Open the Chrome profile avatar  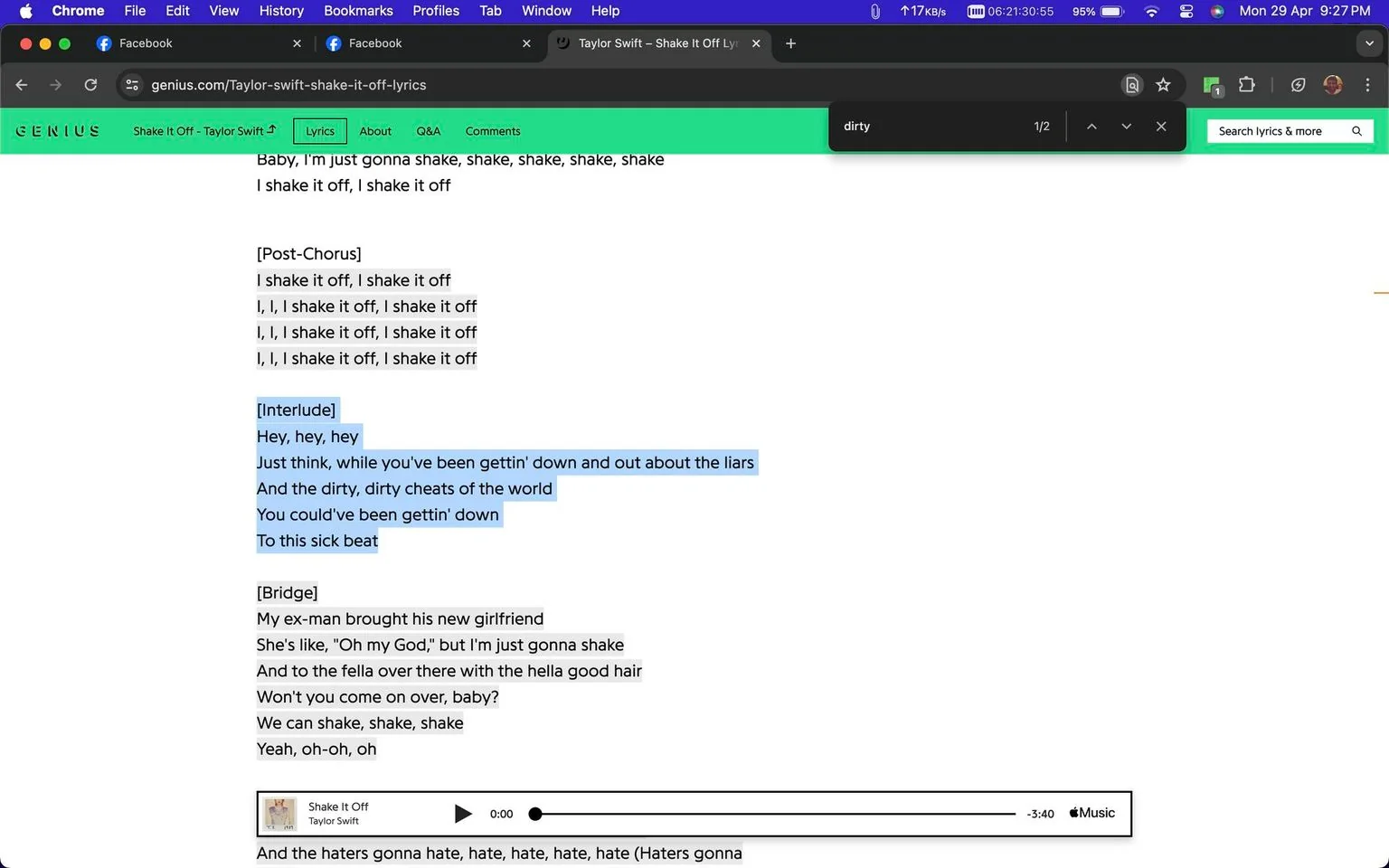(1332, 85)
